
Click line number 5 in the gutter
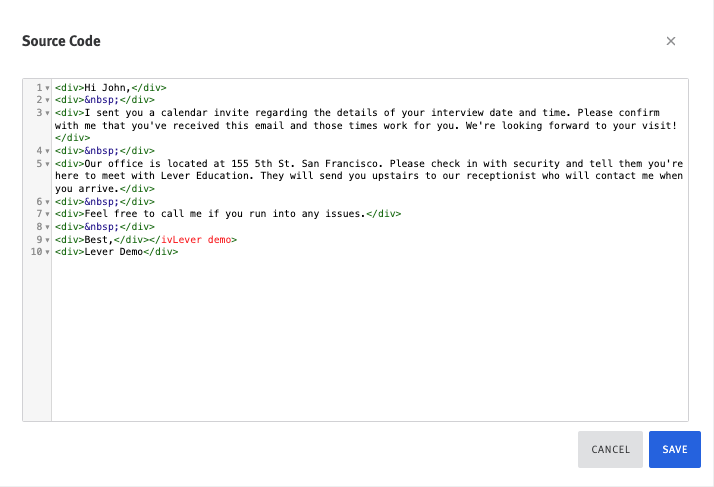click(x=39, y=164)
